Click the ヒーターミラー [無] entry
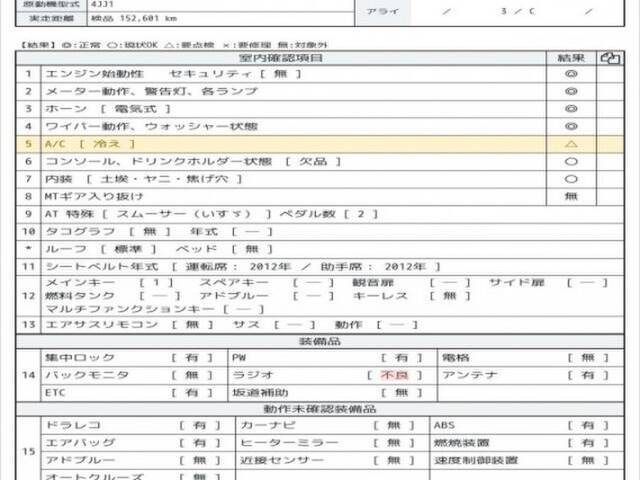The height and width of the screenshot is (480, 640). click(x=327, y=443)
